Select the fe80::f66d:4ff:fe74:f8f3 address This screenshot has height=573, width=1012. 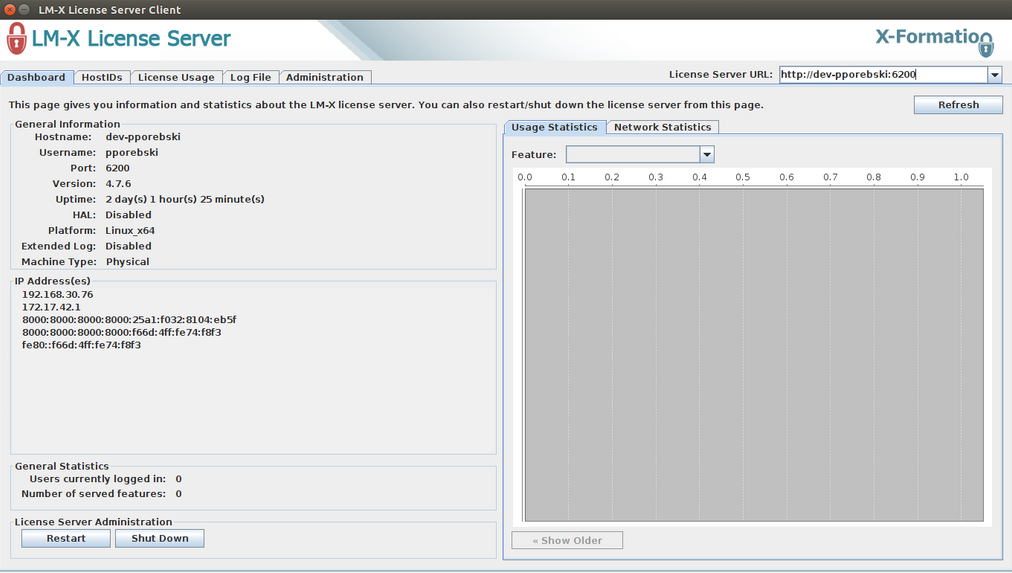[x=81, y=345]
